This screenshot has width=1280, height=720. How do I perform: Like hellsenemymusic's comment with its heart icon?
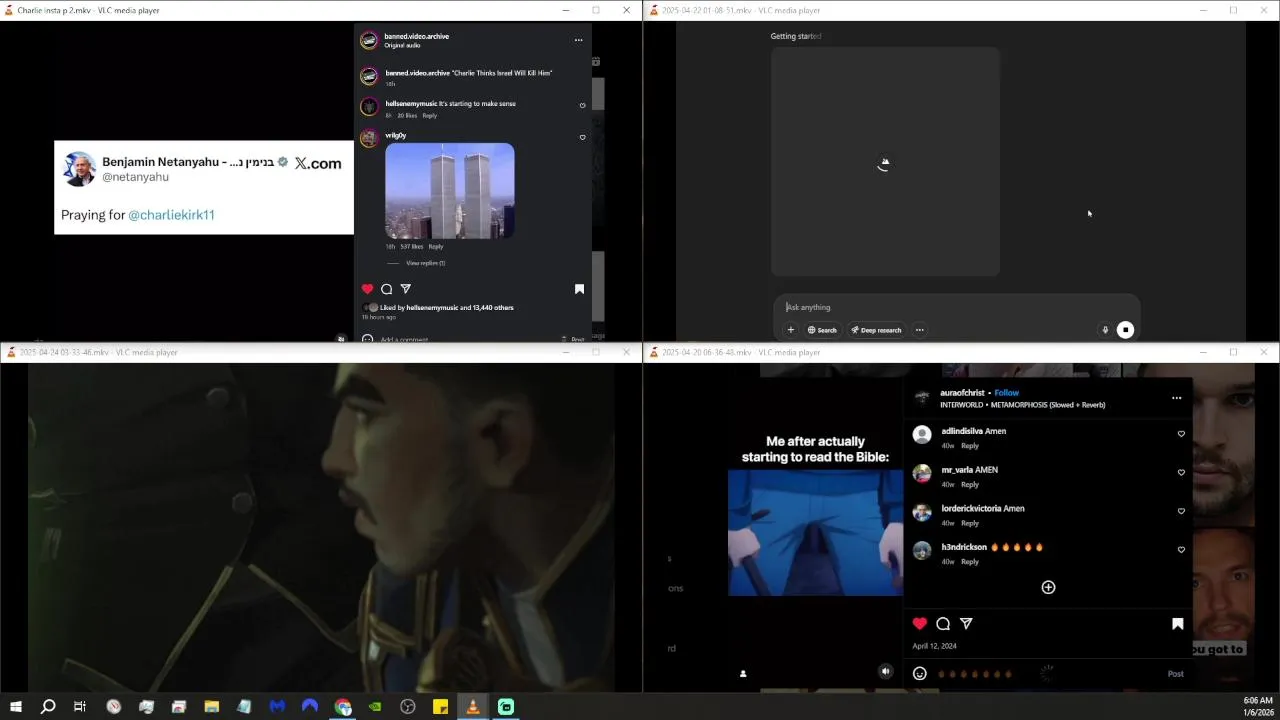(x=582, y=105)
